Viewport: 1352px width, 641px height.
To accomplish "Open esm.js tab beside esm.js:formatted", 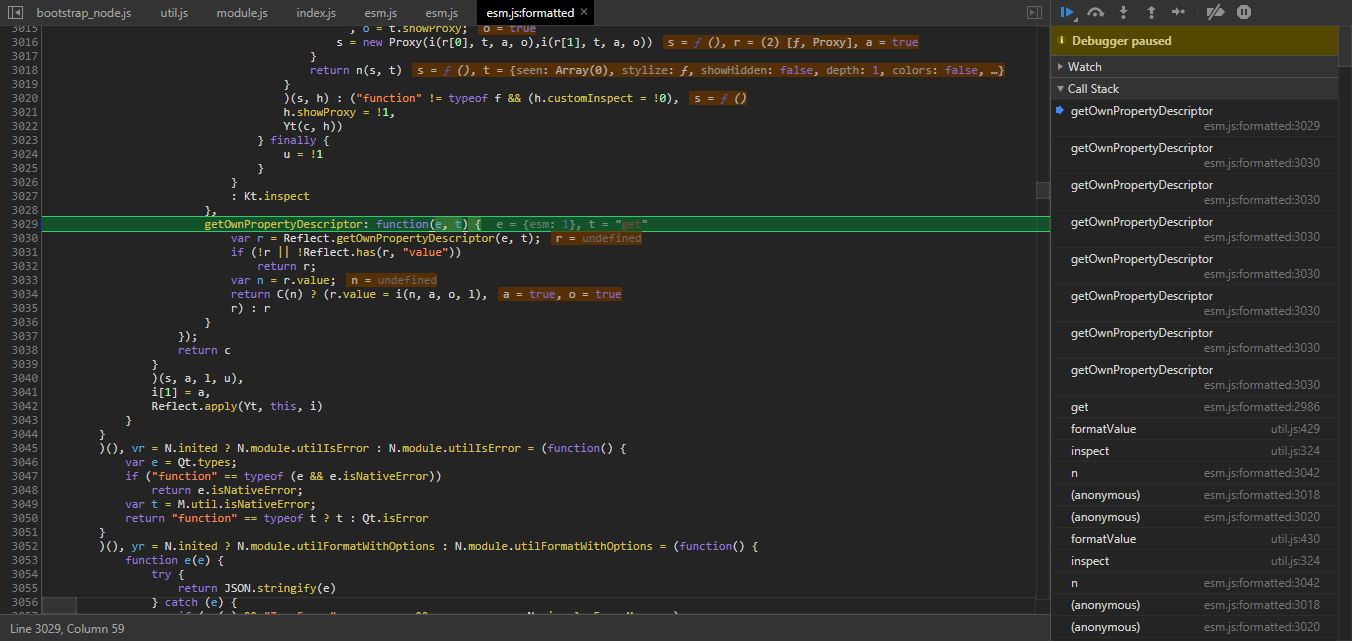I will click(x=441, y=13).
